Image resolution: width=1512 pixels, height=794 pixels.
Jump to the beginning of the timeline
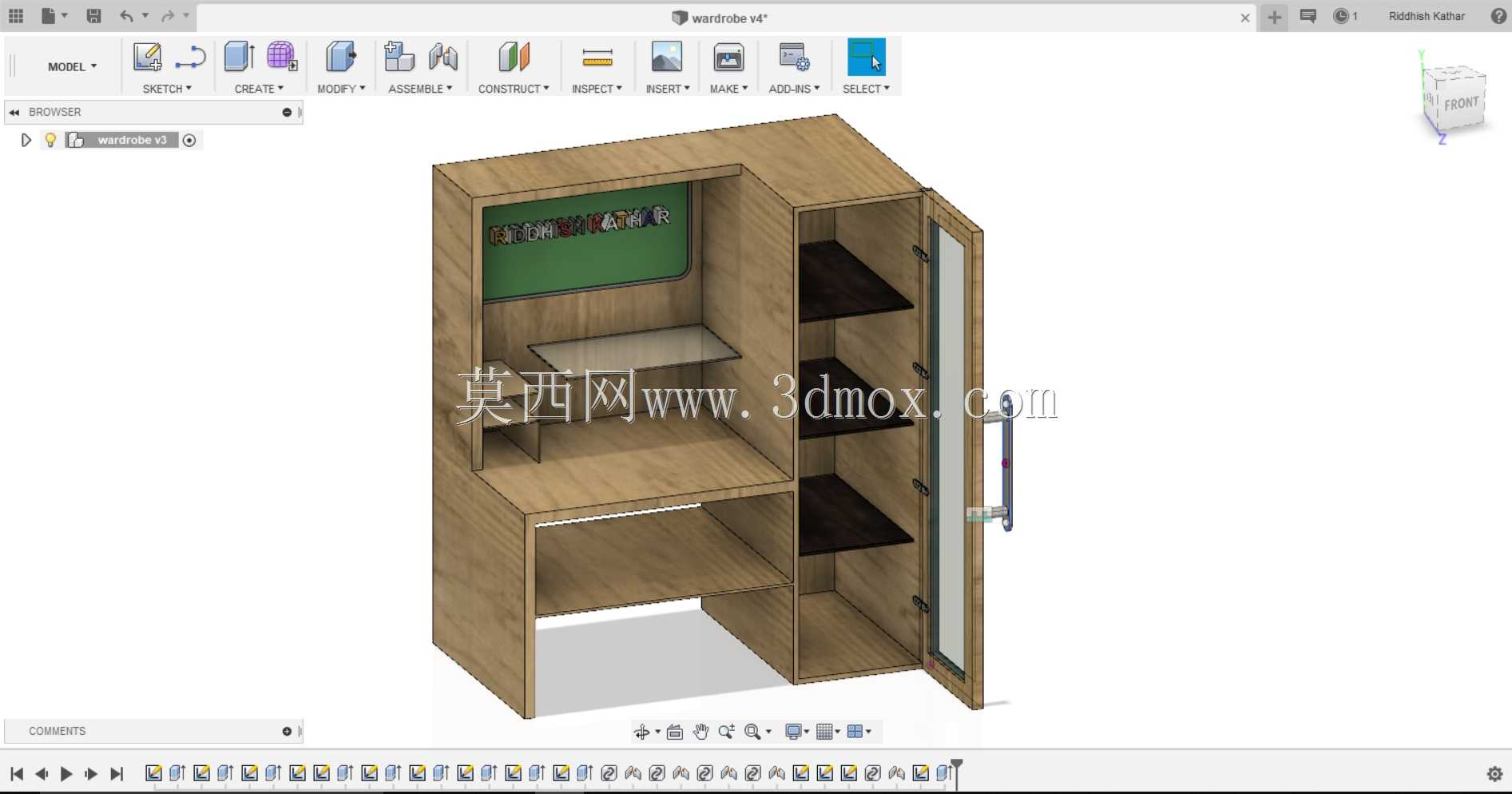pyautogui.click(x=17, y=773)
